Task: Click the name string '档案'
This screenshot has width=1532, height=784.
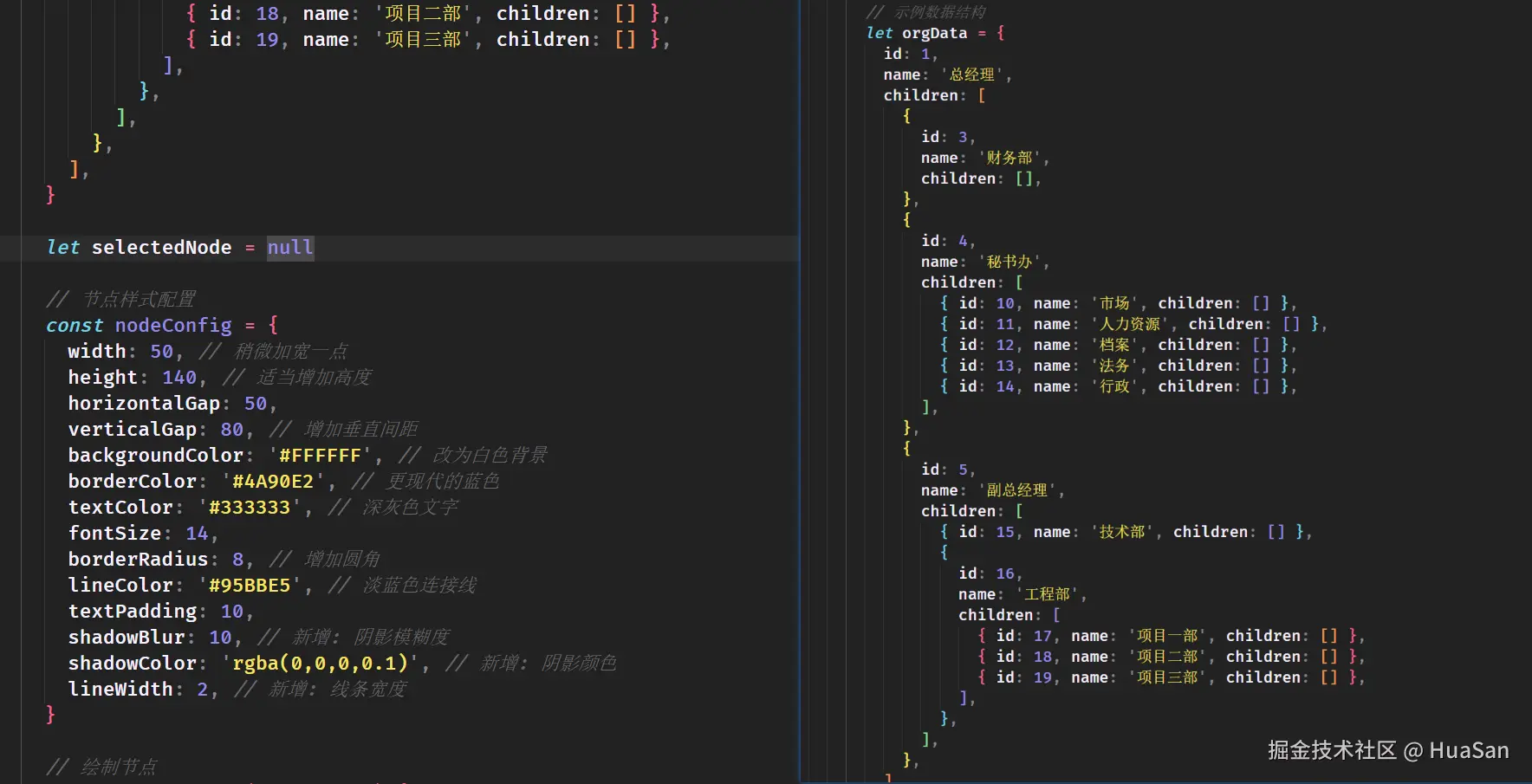Action: [1114, 345]
